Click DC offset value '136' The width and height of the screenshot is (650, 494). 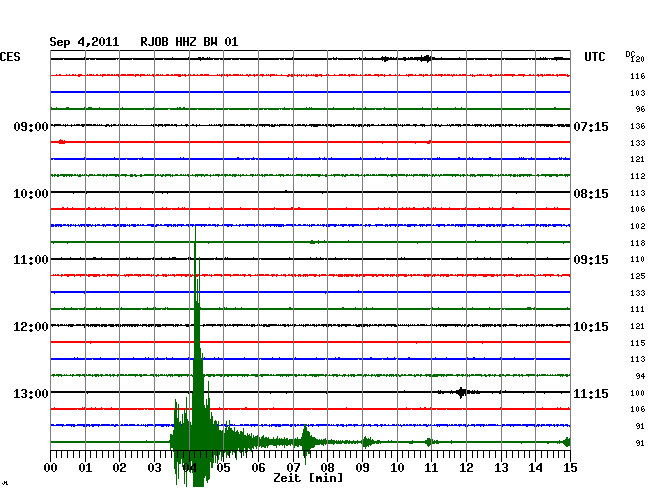pos(638,126)
